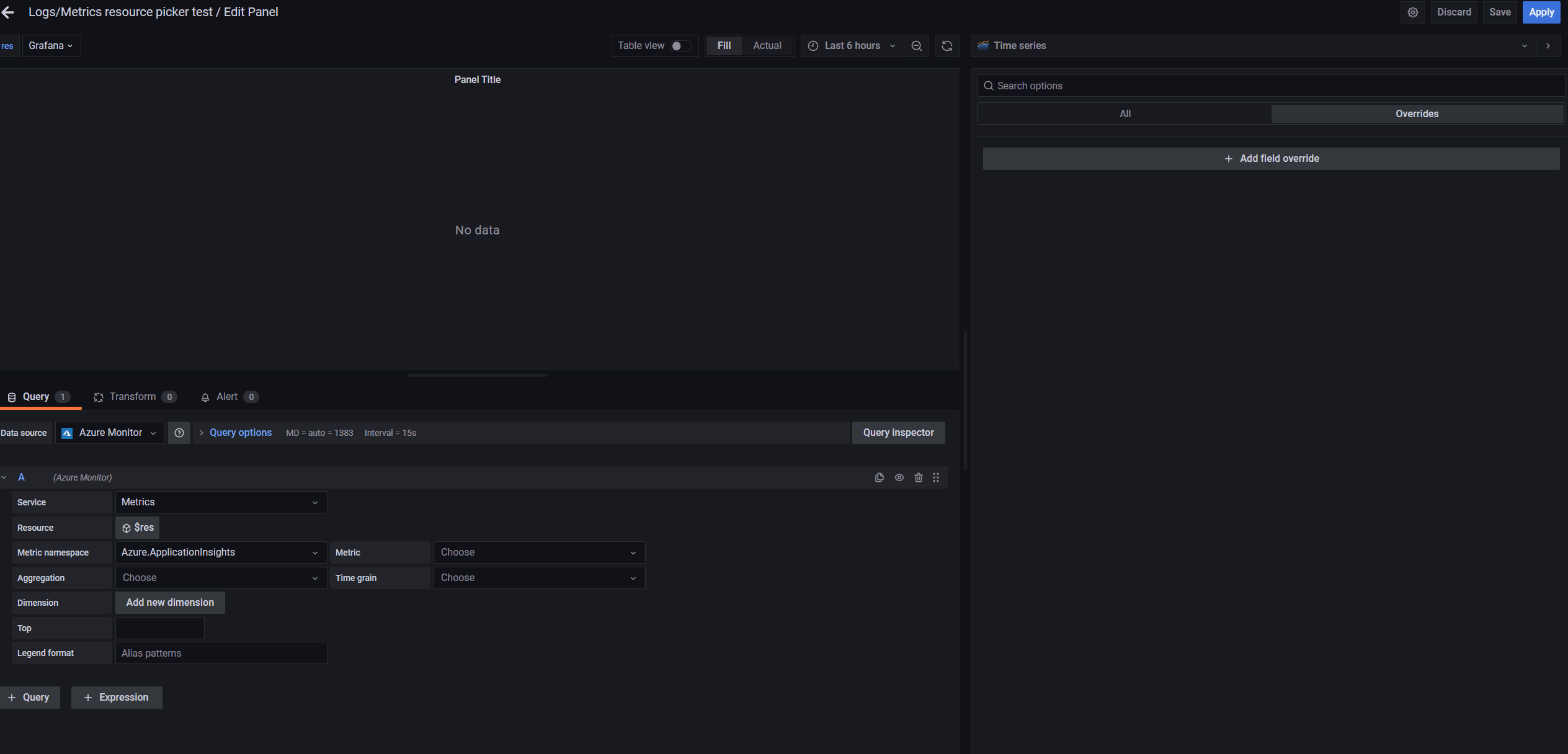The height and width of the screenshot is (754, 1568).
Task: Refresh the dashboard panel data
Action: click(947, 45)
